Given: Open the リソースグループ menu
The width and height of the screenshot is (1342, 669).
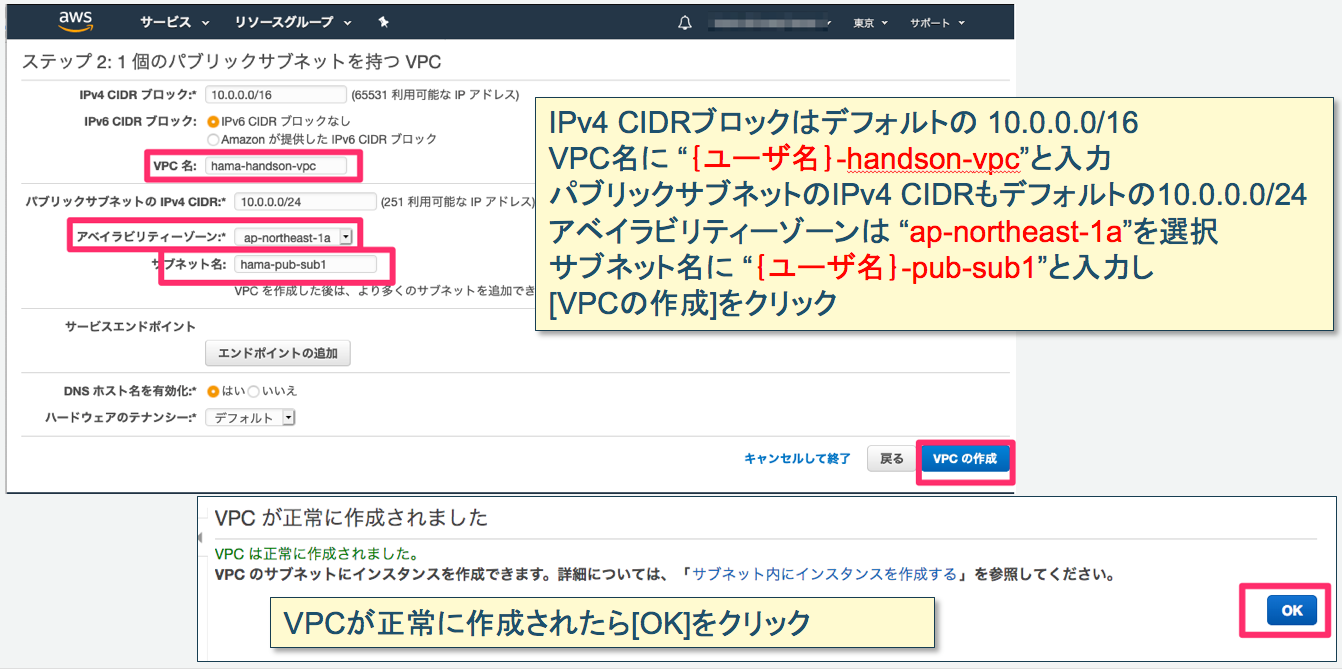Looking at the screenshot, I should click(293, 22).
